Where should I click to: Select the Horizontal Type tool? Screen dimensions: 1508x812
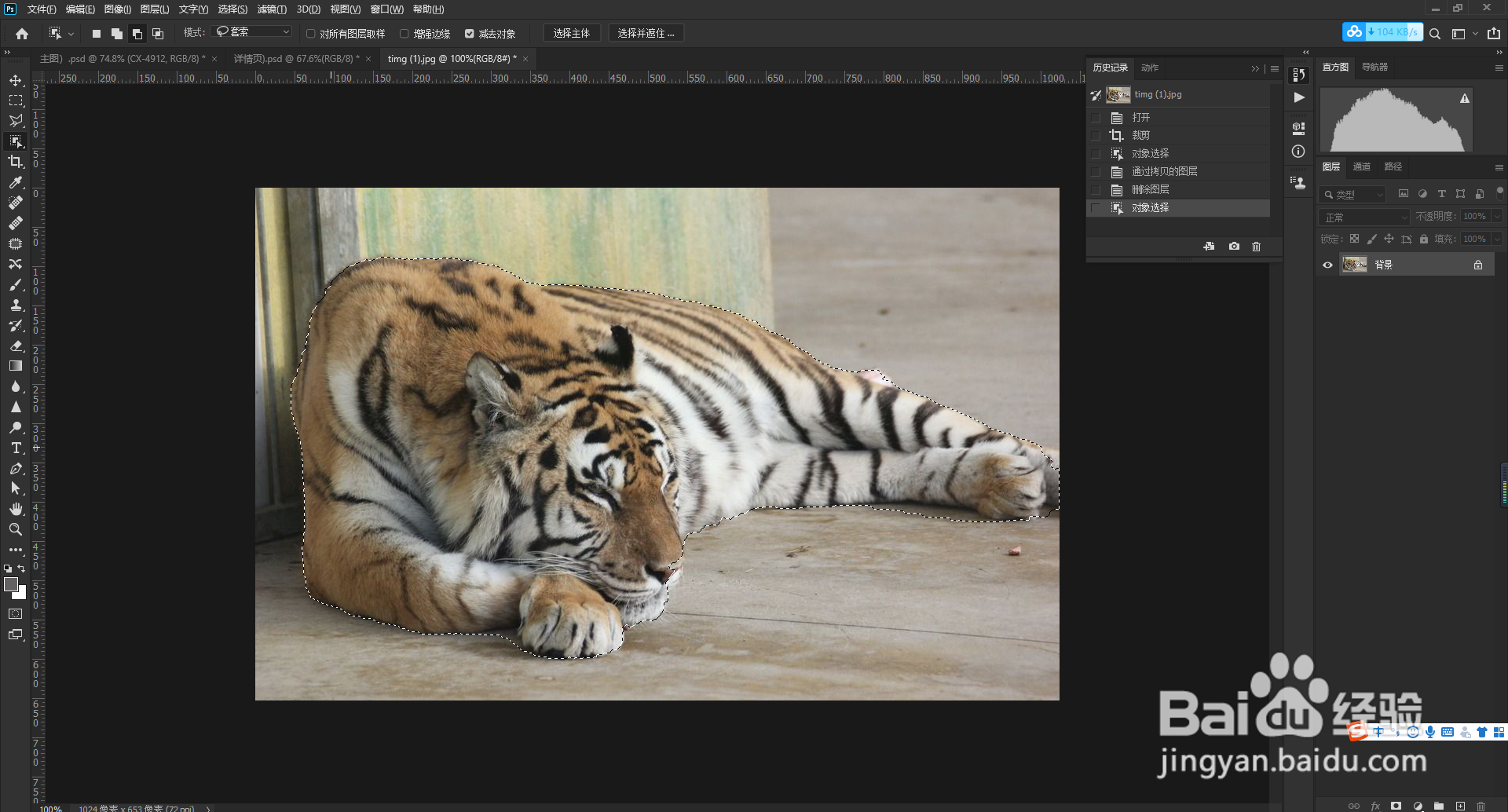[16, 448]
